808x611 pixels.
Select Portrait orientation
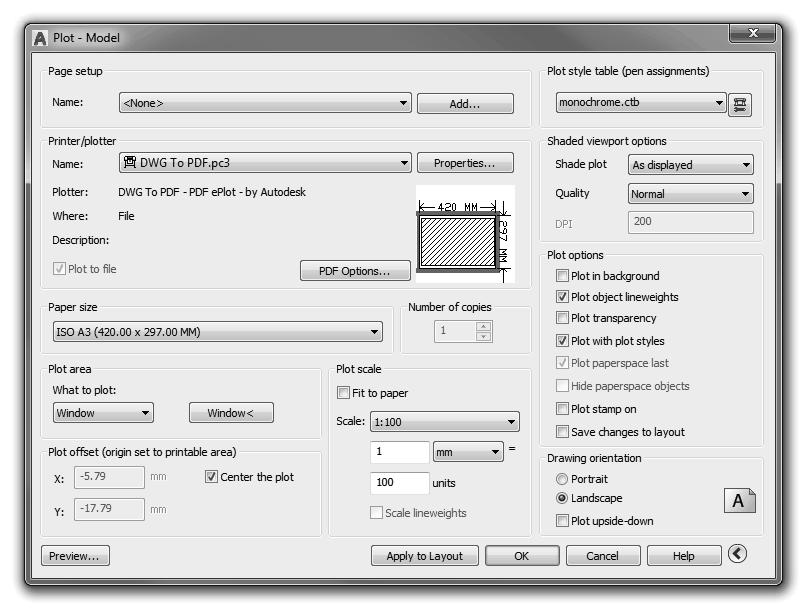click(x=562, y=479)
